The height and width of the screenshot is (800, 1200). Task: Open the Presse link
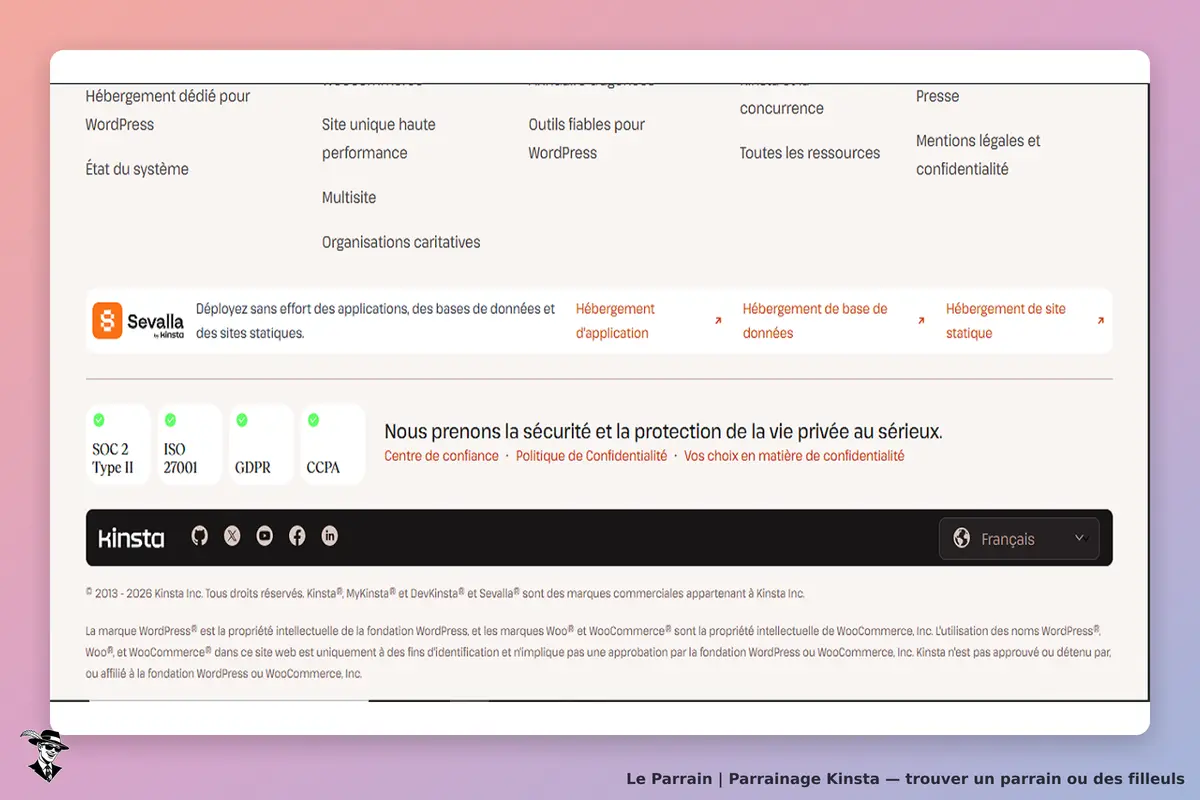pos(938,96)
